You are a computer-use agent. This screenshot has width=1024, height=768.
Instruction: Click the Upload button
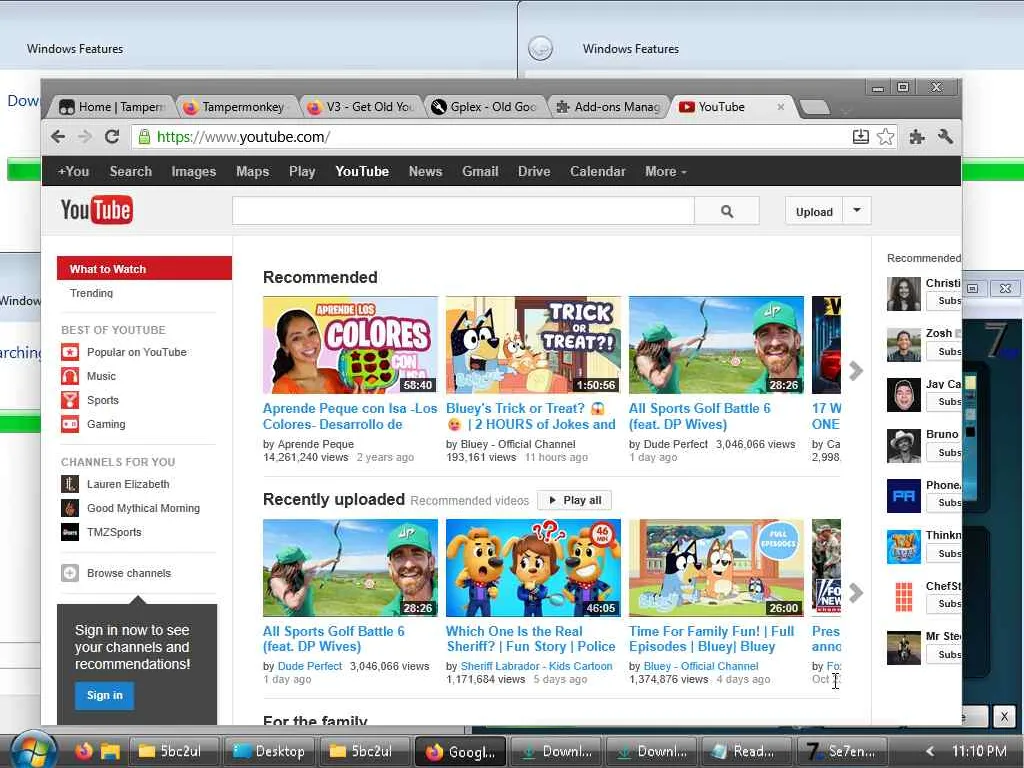click(x=814, y=211)
